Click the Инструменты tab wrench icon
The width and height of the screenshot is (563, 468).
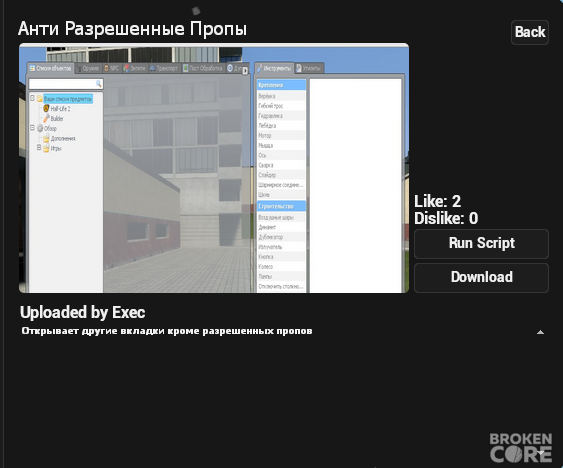tap(260, 68)
